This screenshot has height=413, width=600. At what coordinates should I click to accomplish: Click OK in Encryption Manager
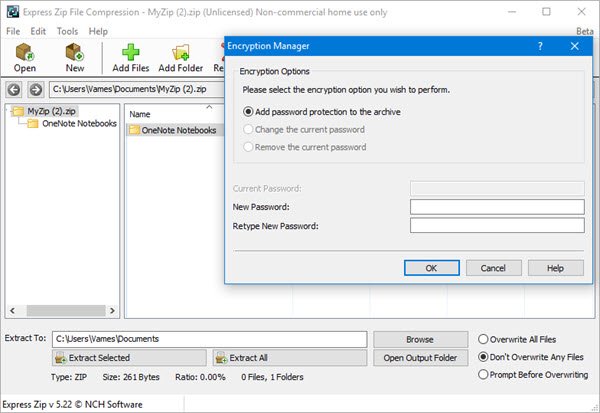[432, 268]
